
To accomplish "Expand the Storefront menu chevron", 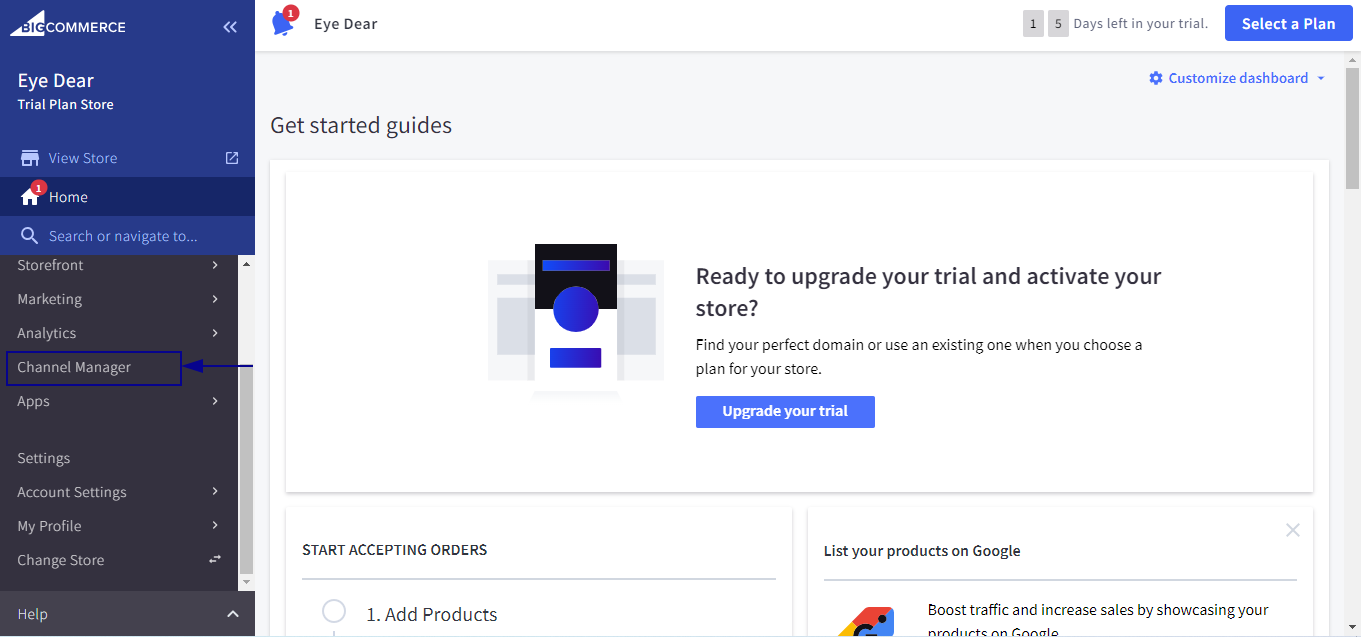I will [215, 265].
